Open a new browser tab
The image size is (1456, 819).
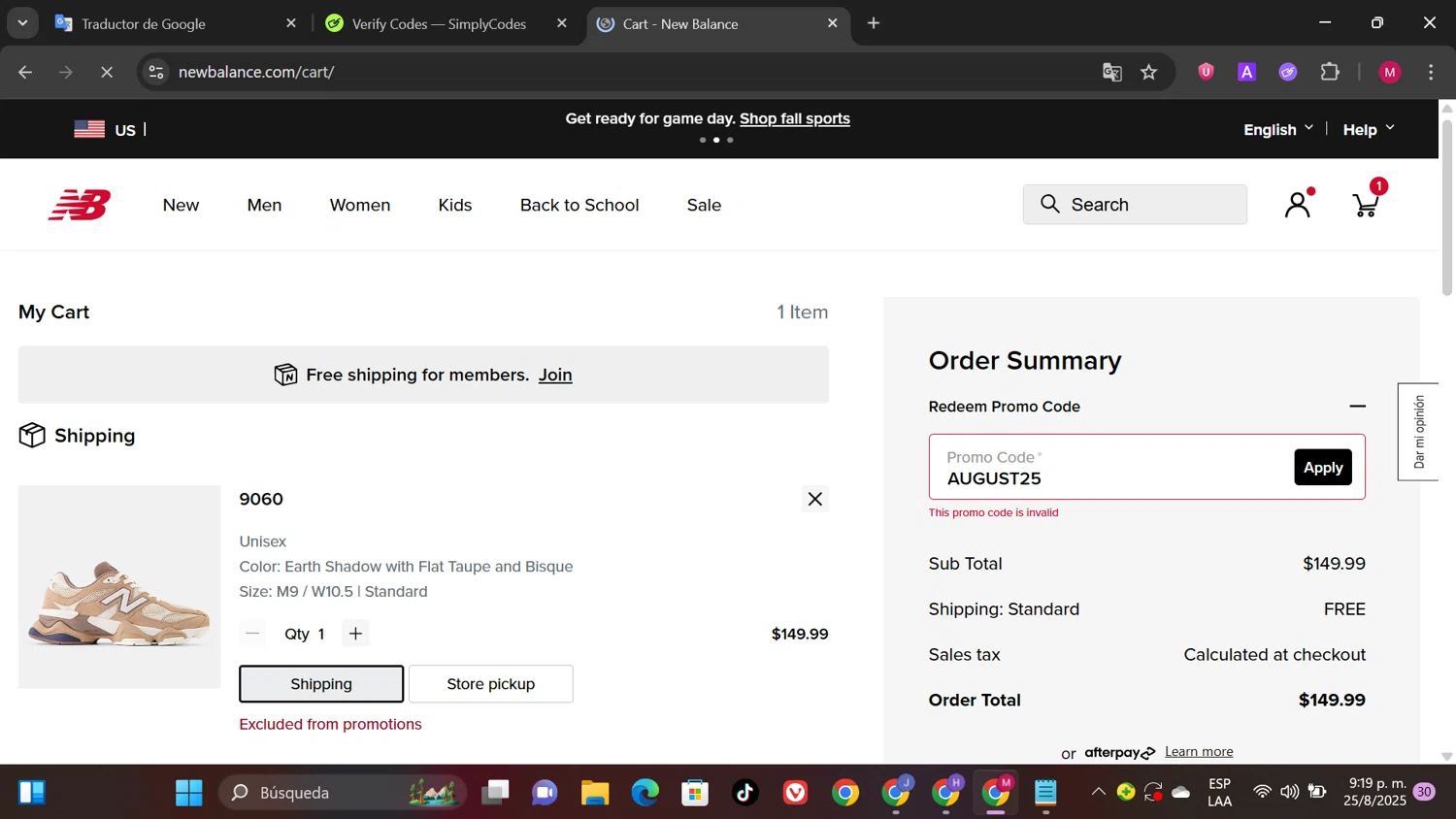point(874,23)
